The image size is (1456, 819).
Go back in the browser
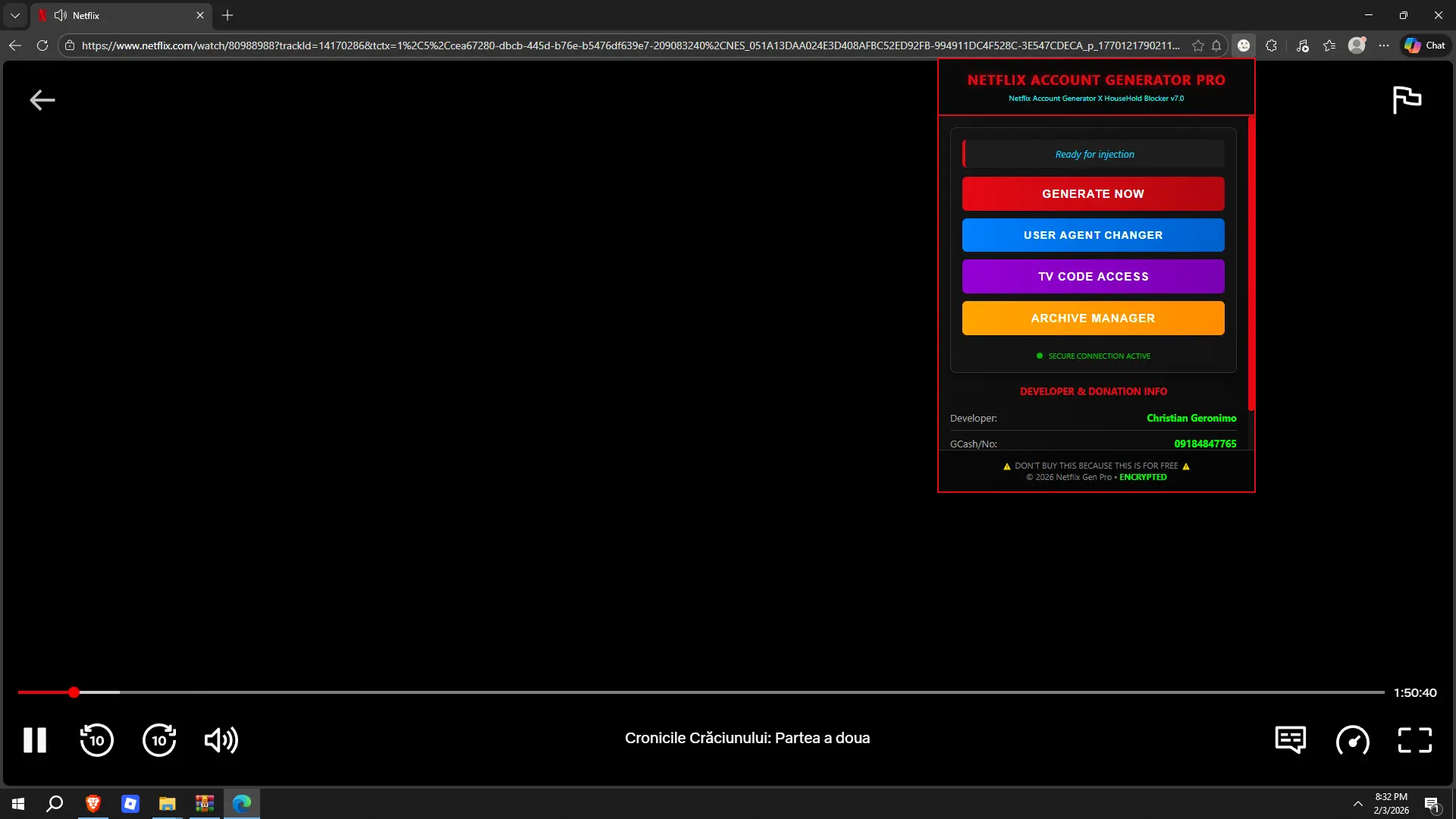click(x=15, y=45)
